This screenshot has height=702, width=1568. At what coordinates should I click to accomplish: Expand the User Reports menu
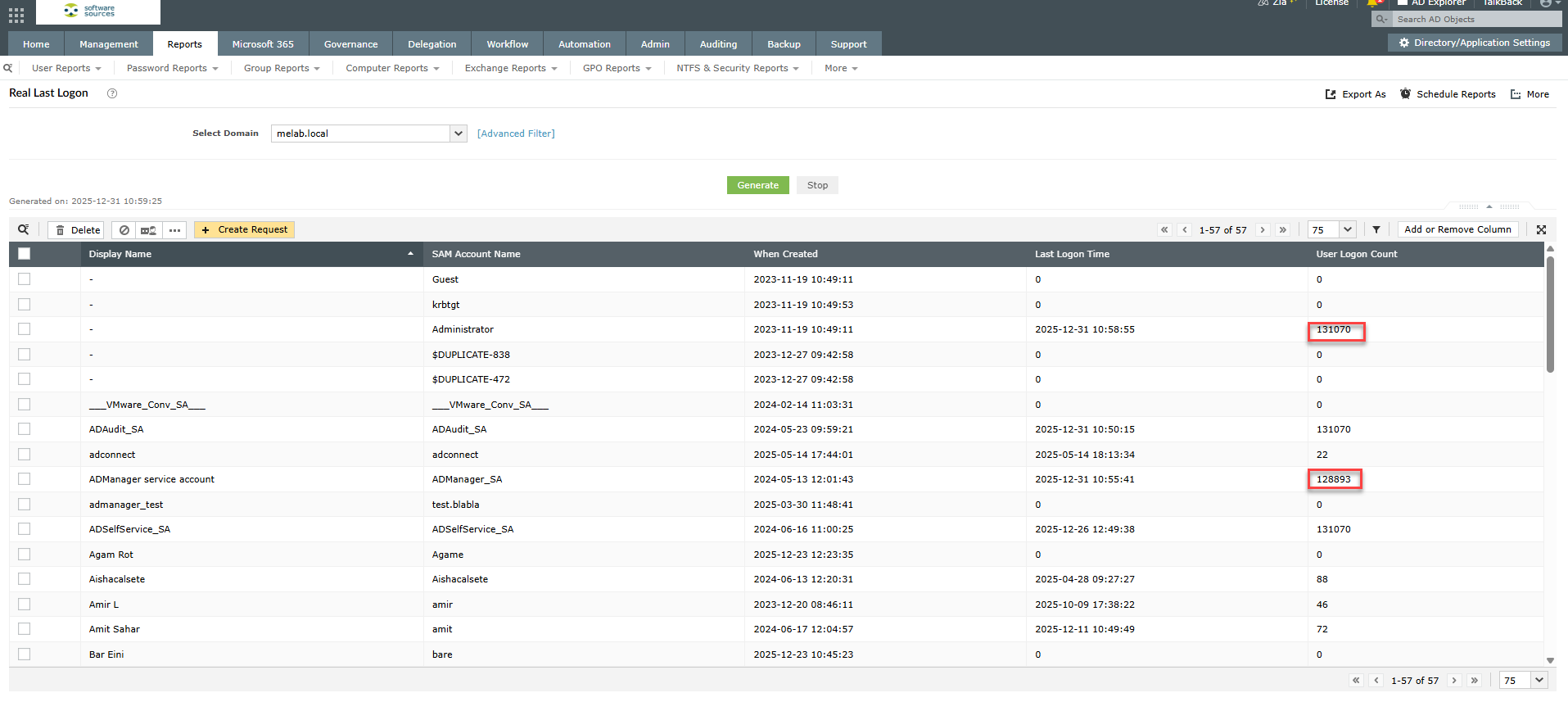coord(66,69)
